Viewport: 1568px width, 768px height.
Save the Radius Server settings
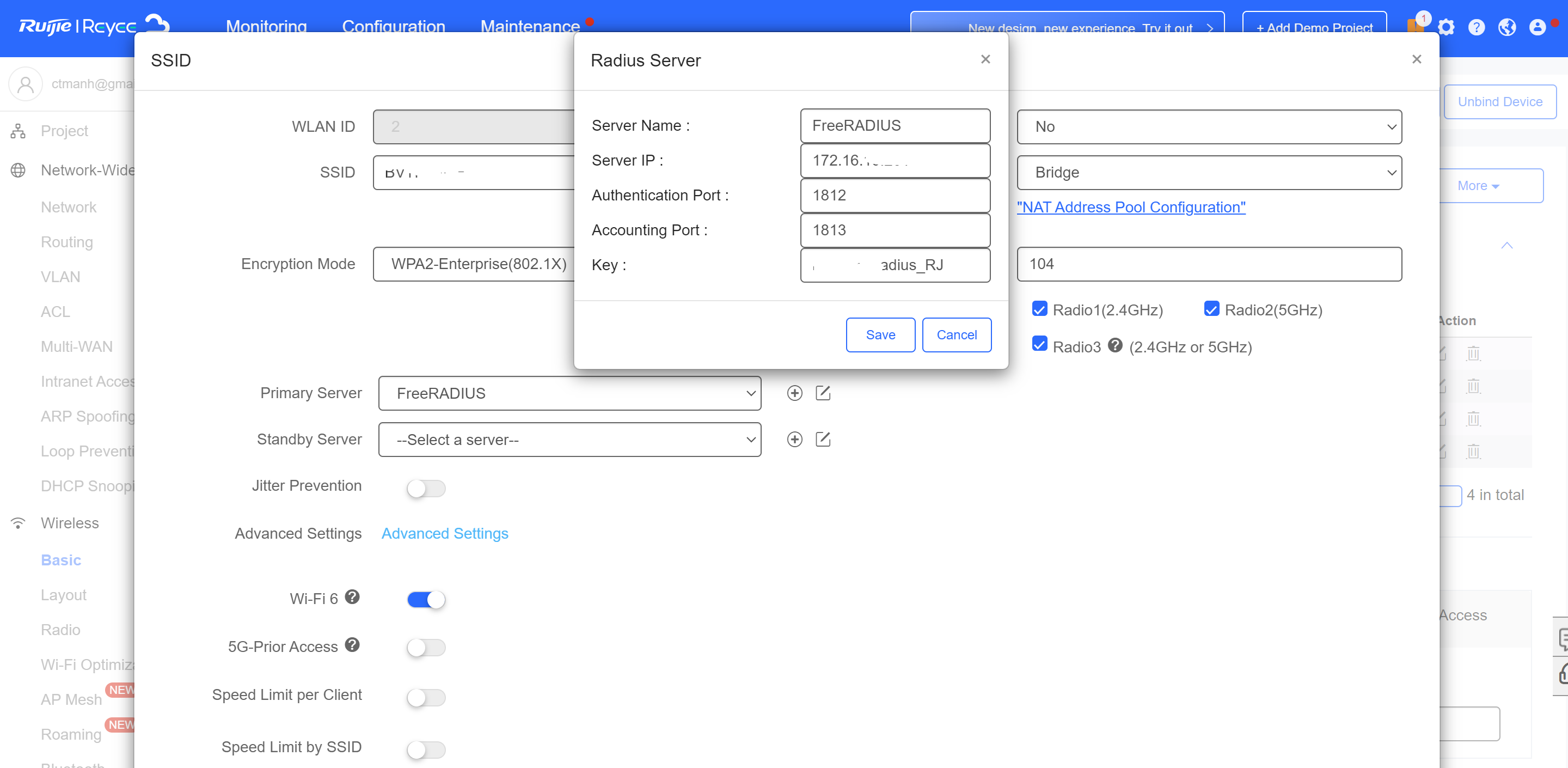(x=880, y=335)
